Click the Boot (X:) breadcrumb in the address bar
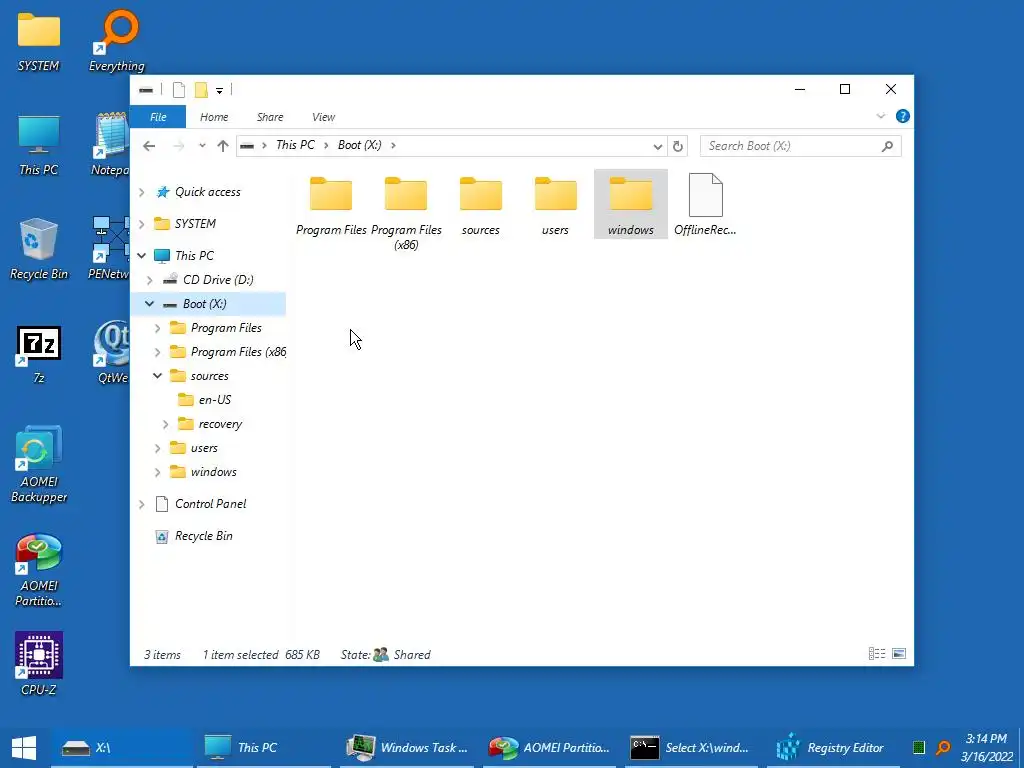 tap(360, 145)
